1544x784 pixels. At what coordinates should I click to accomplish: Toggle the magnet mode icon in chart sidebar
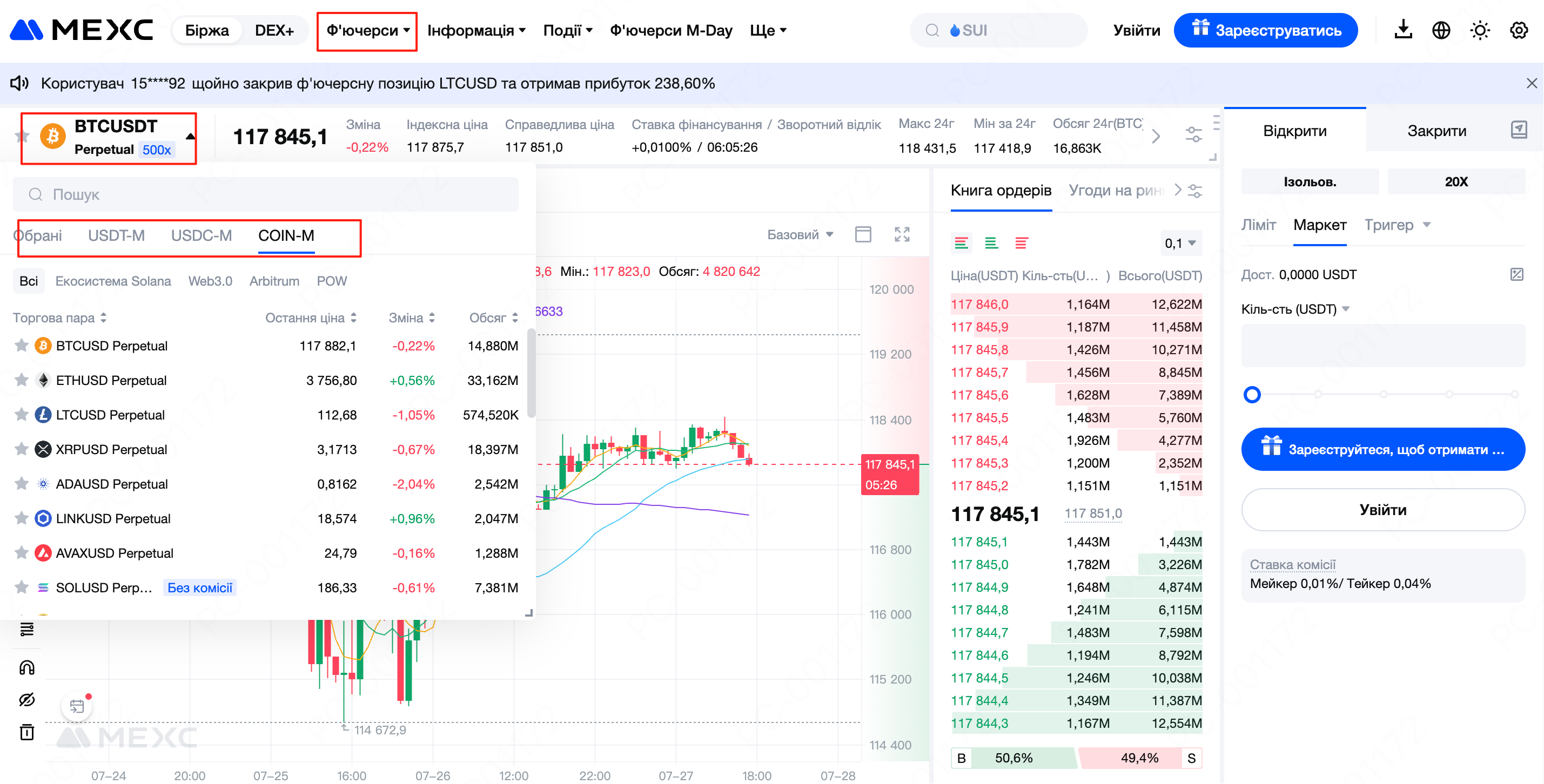click(27, 667)
